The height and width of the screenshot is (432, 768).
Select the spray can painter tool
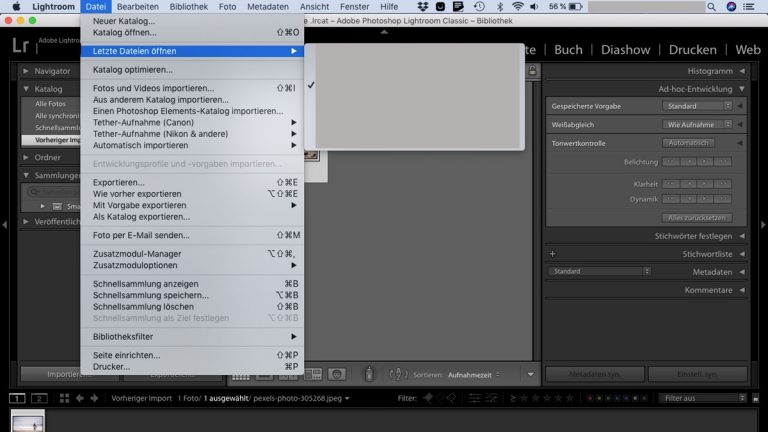[369, 374]
